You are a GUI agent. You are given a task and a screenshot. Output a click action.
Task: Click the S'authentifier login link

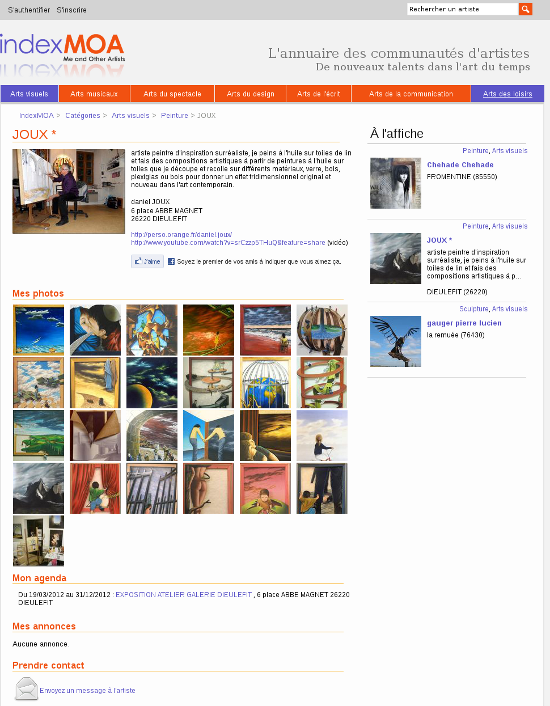point(29,10)
